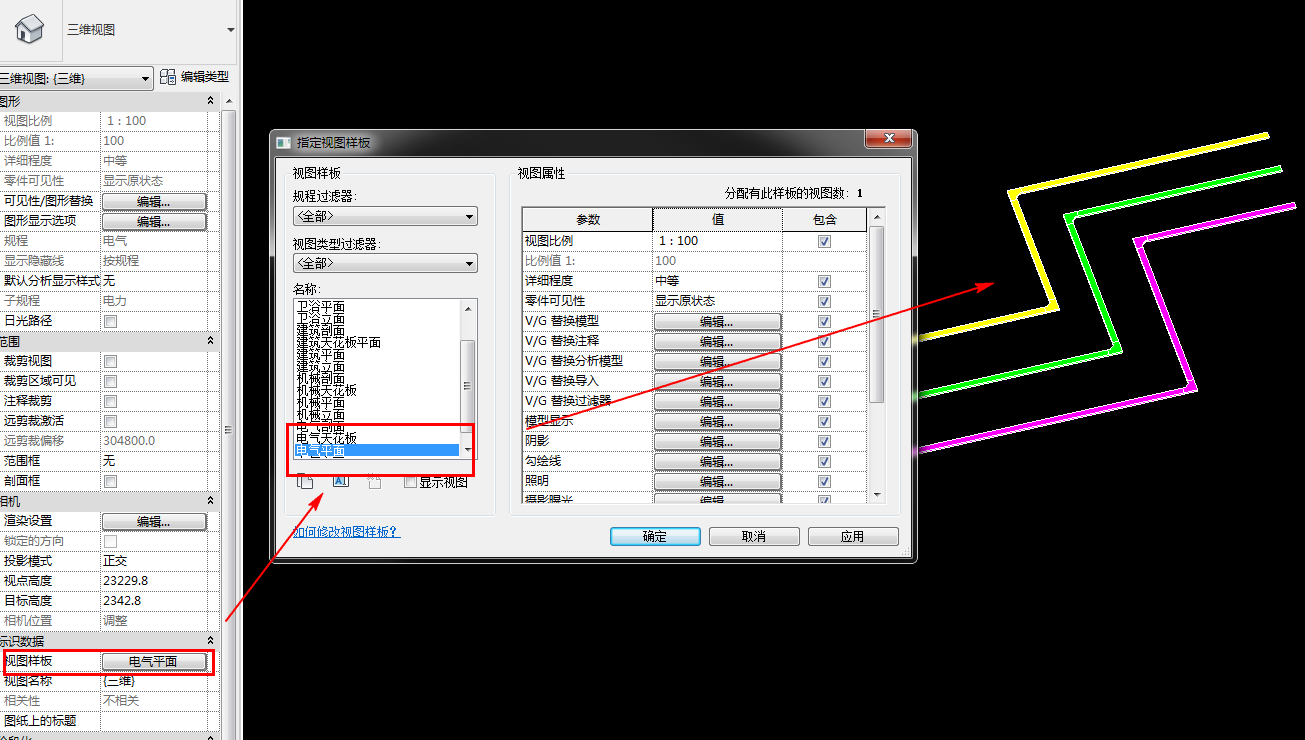This screenshot has height=740, width=1305.
Task: Click the default 3D view home icon
Action: point(28,28)
